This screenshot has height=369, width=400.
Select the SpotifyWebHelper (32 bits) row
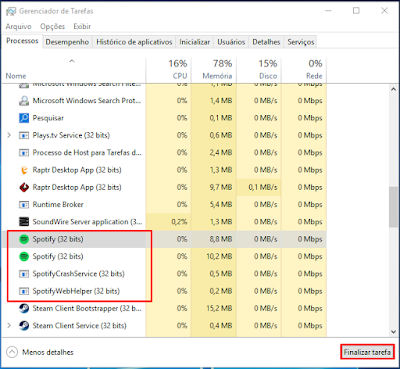[164, 291]
